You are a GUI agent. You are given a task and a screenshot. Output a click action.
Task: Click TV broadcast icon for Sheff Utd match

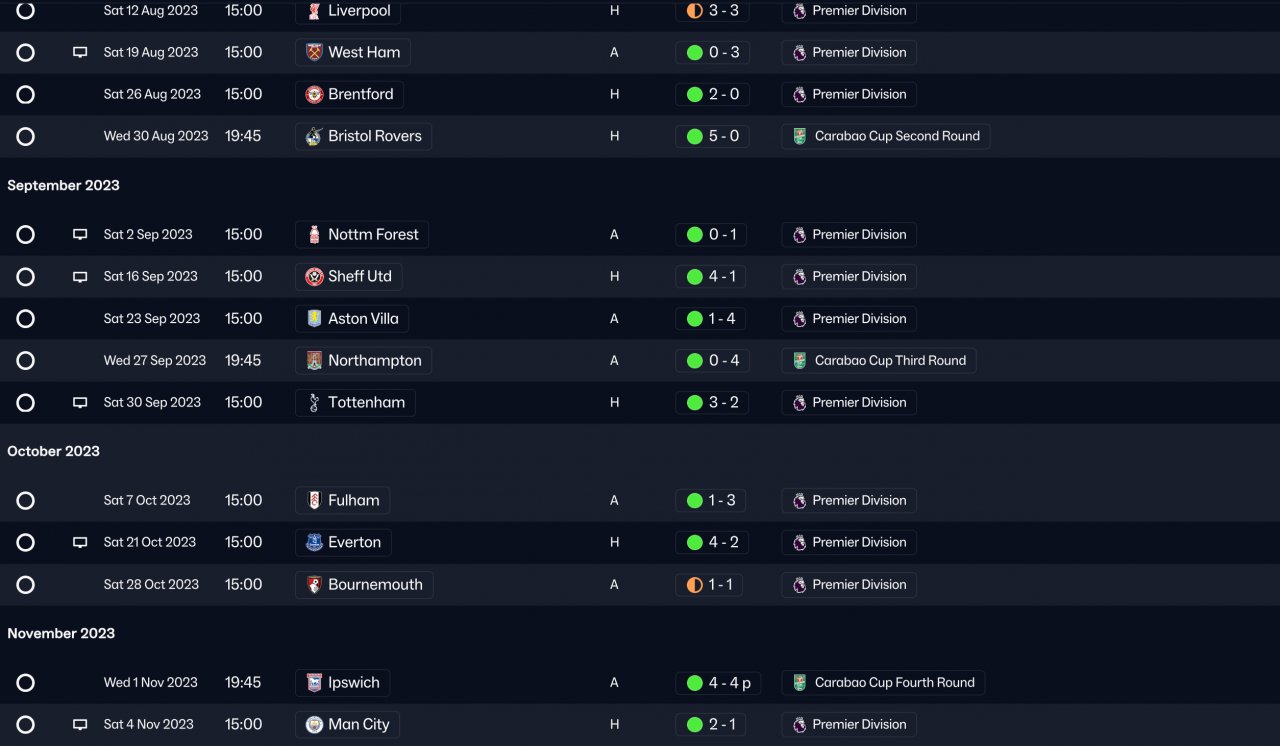[80, 277]
